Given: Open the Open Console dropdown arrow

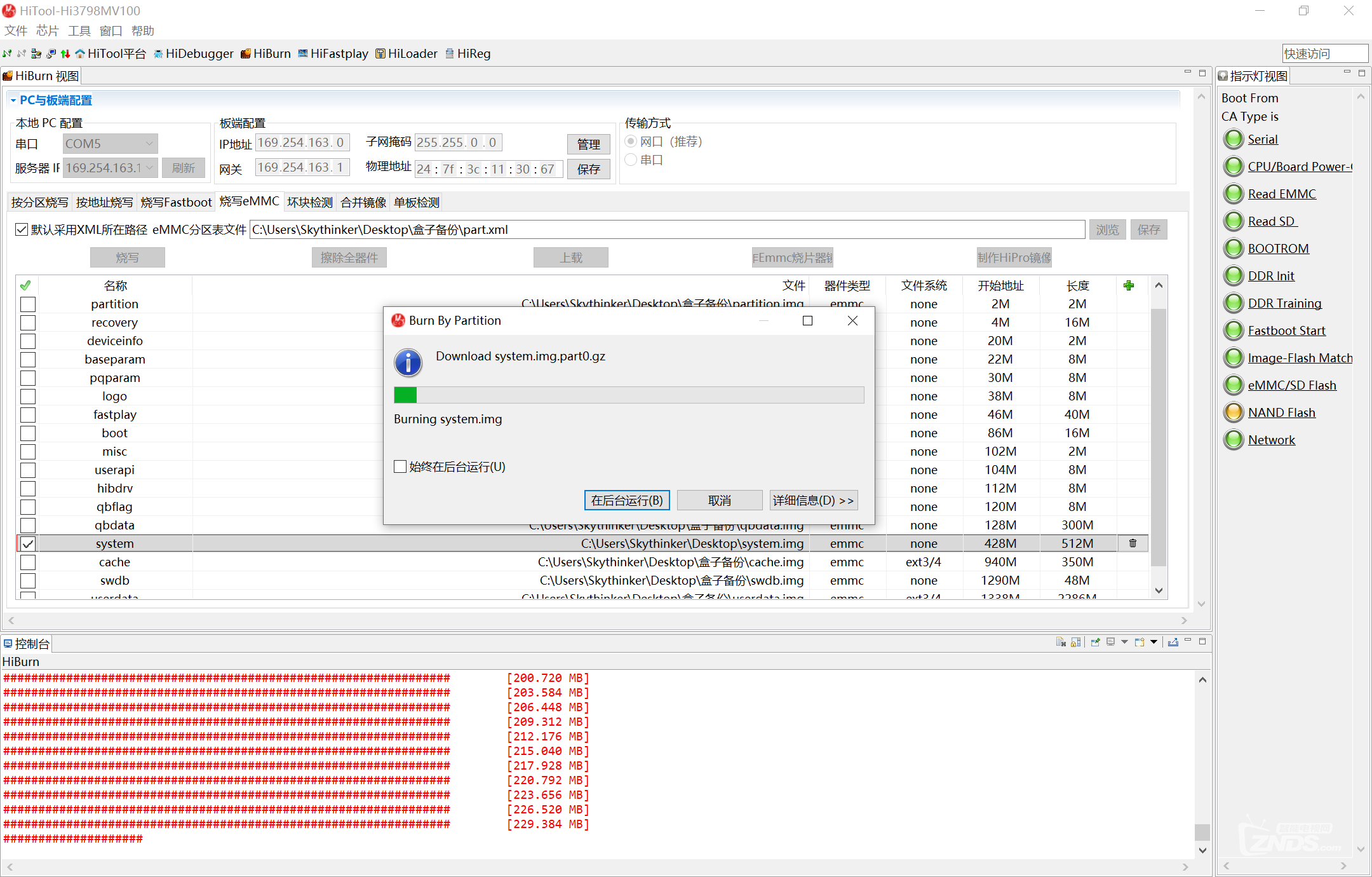Looking at the screenshot, I should point(1153,642).
